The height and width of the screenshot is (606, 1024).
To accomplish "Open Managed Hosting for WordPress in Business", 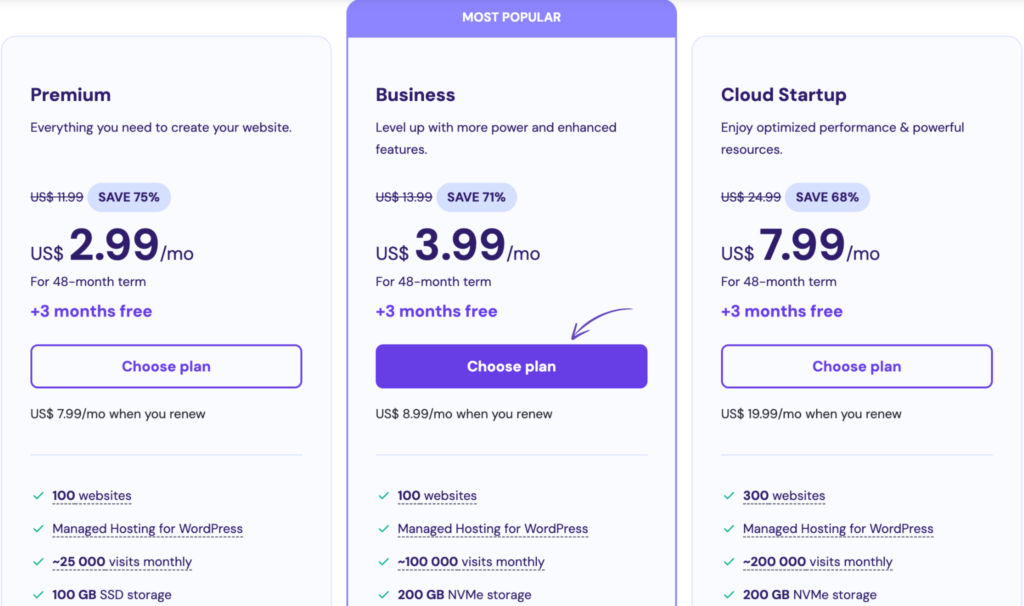I will pyautogui.click(x=493, y=529).
